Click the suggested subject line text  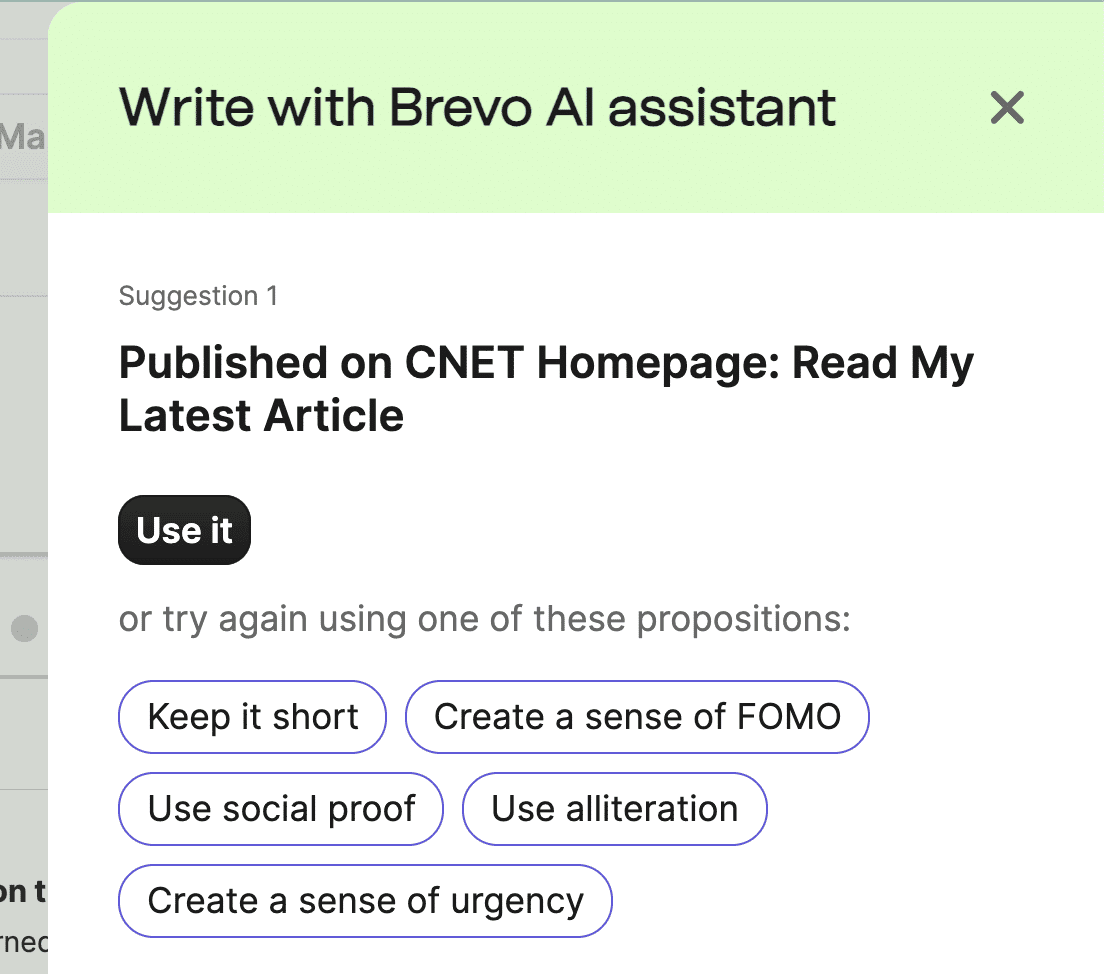pyautogui.click(x=546, y=389)
